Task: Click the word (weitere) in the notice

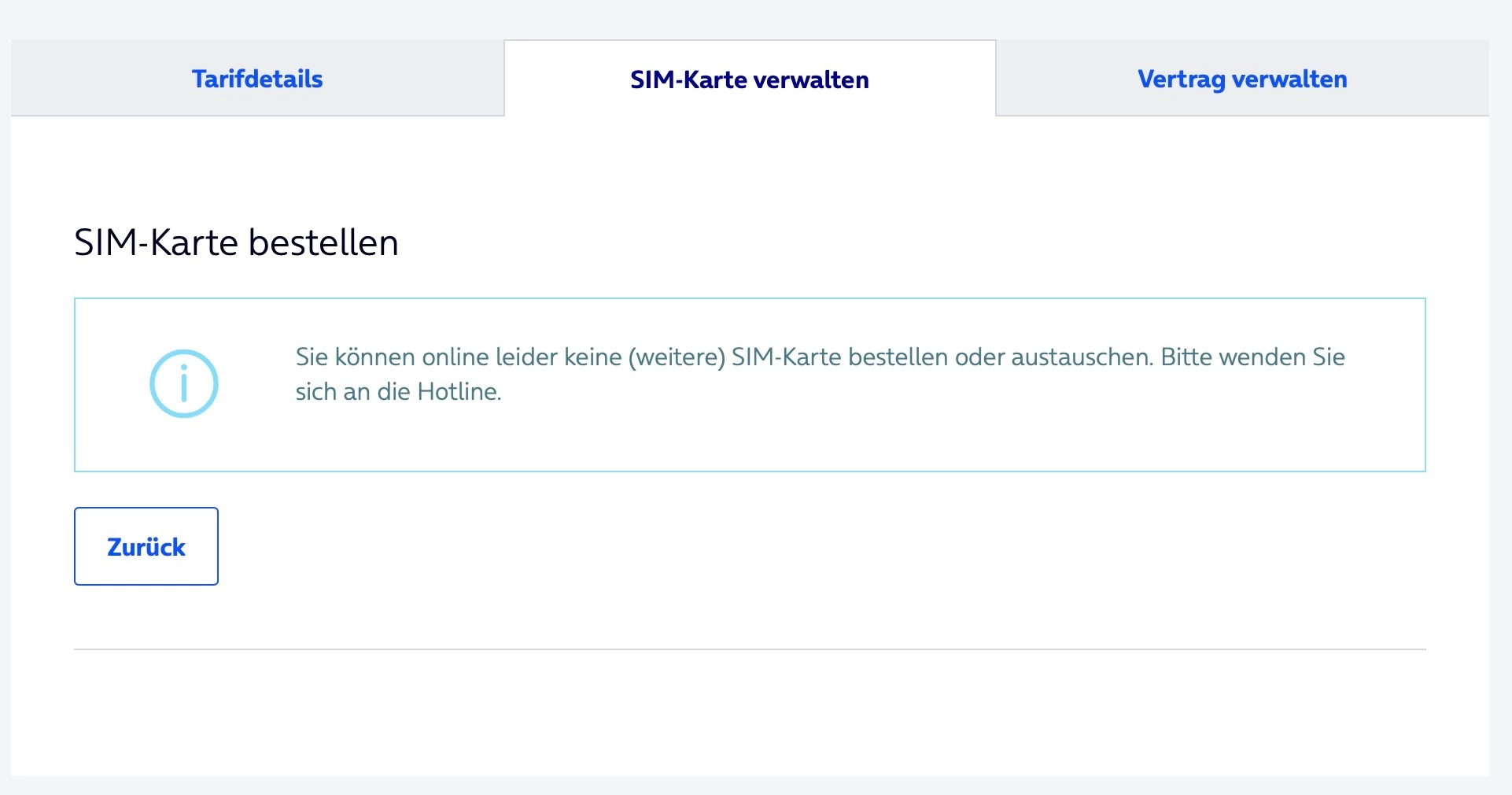Action: point(676,357)
